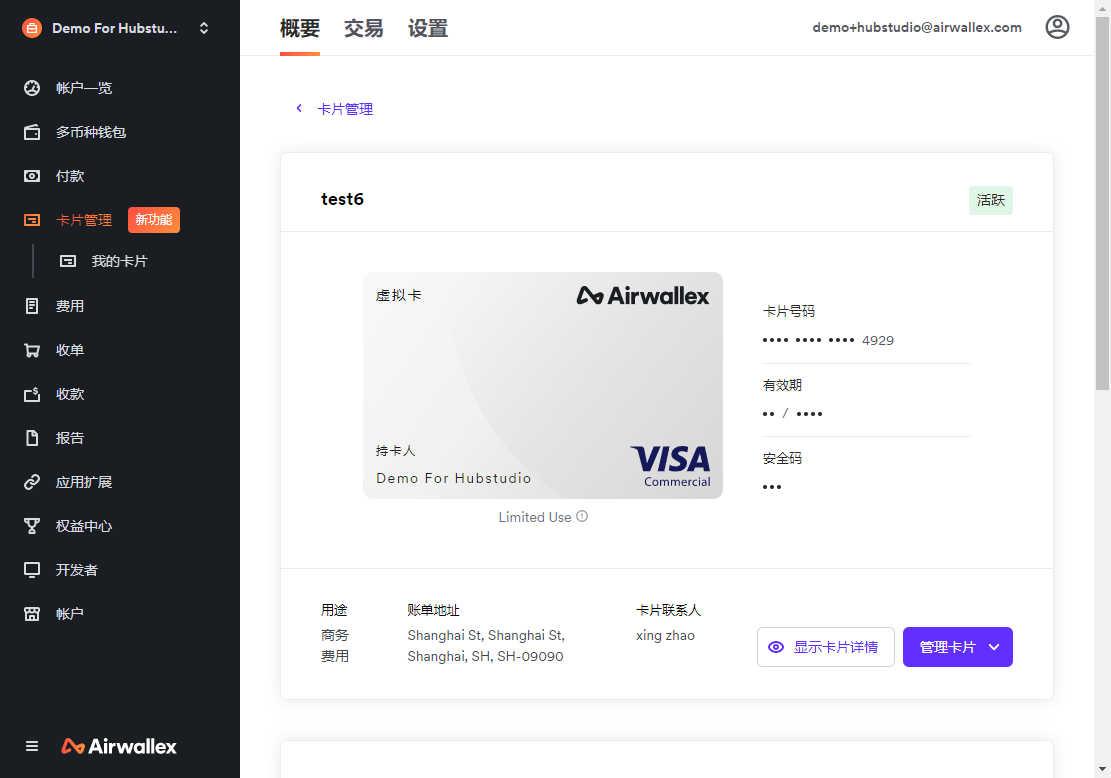The height and width of the screenshot is (778, 1111).
Task: Click the 多币种钱包 wallet icon
Action: (x=32, y=132)
